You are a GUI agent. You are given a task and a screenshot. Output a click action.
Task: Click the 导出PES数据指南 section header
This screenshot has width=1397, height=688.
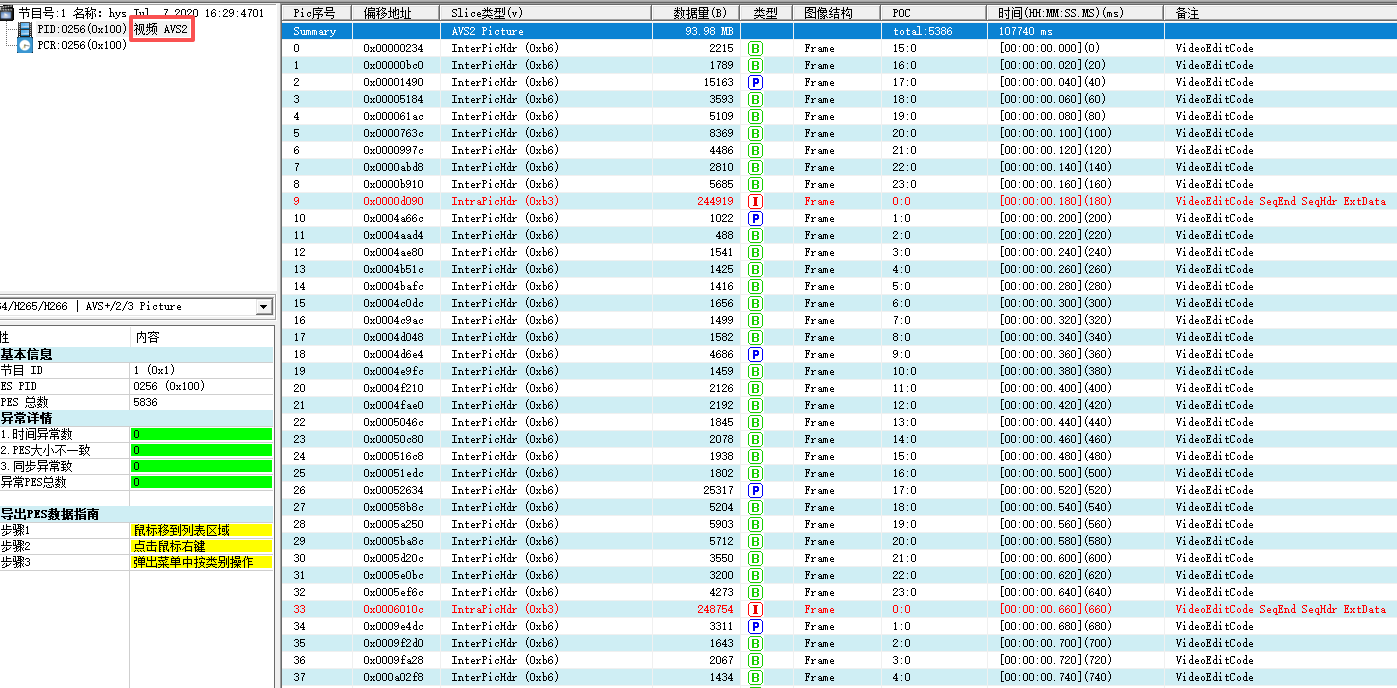[136, 514]
